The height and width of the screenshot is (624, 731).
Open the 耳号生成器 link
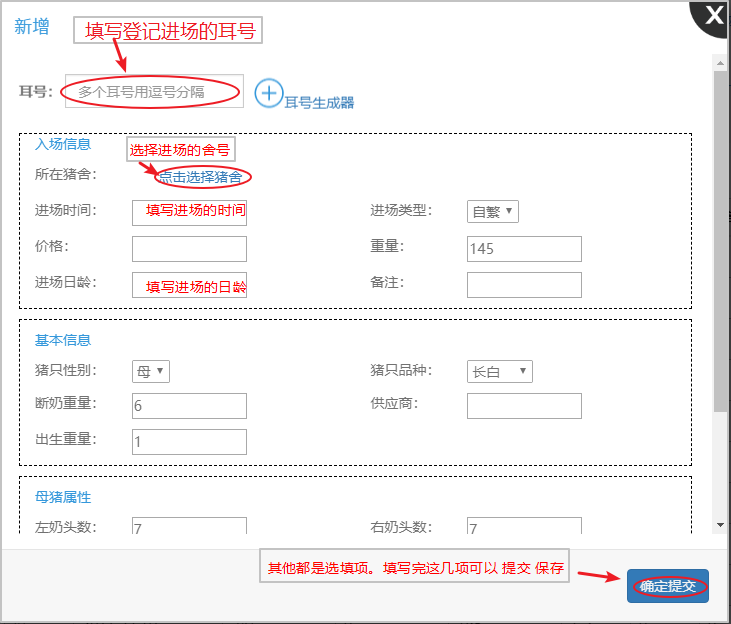(319, 102)
